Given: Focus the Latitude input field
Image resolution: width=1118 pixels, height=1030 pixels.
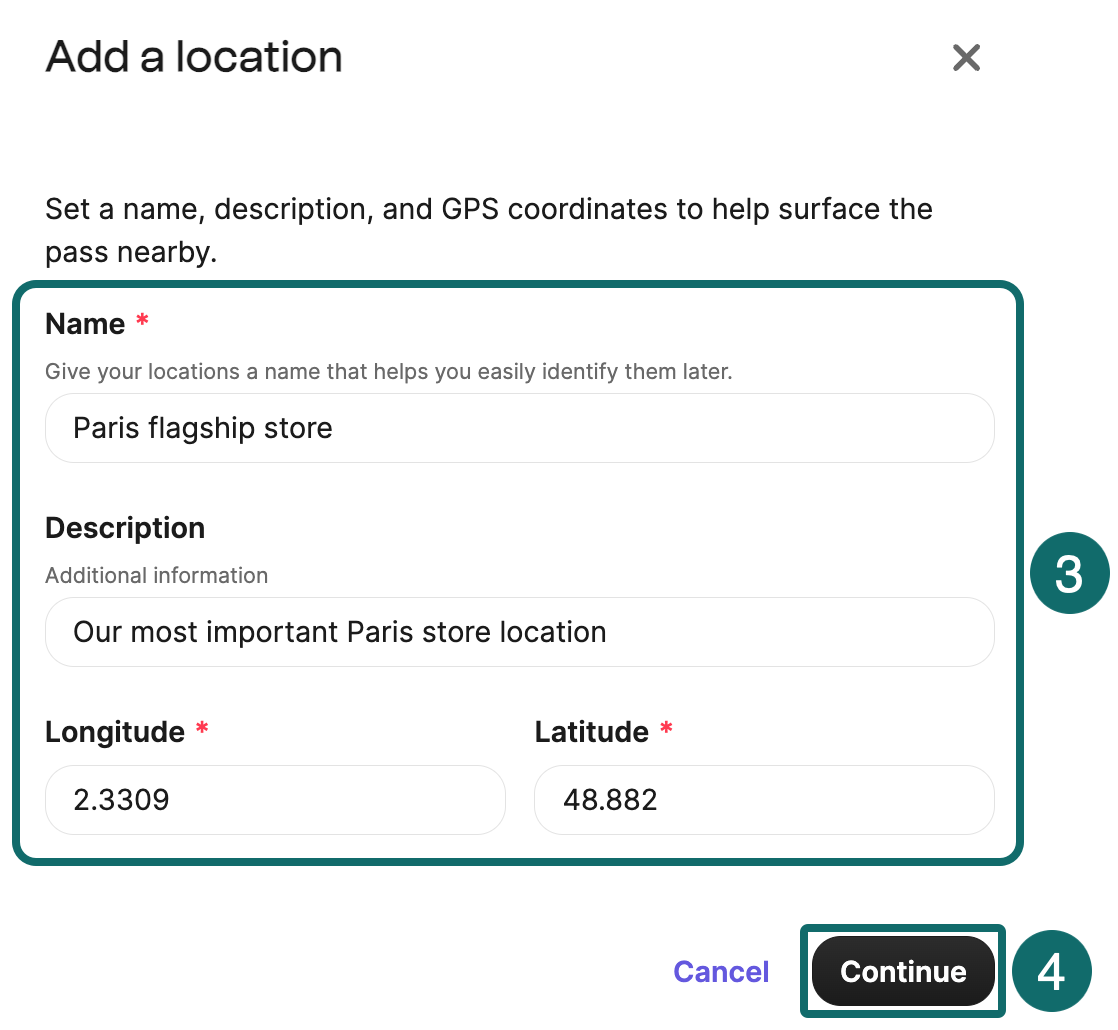Looking at the screenshot, I should pos(764,800).
